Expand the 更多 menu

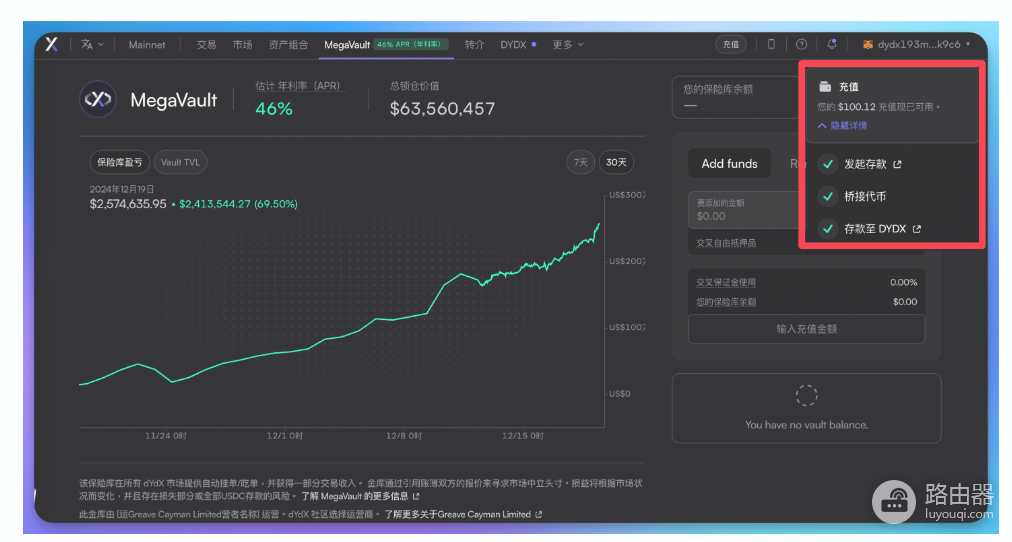(x=567, y=45)
